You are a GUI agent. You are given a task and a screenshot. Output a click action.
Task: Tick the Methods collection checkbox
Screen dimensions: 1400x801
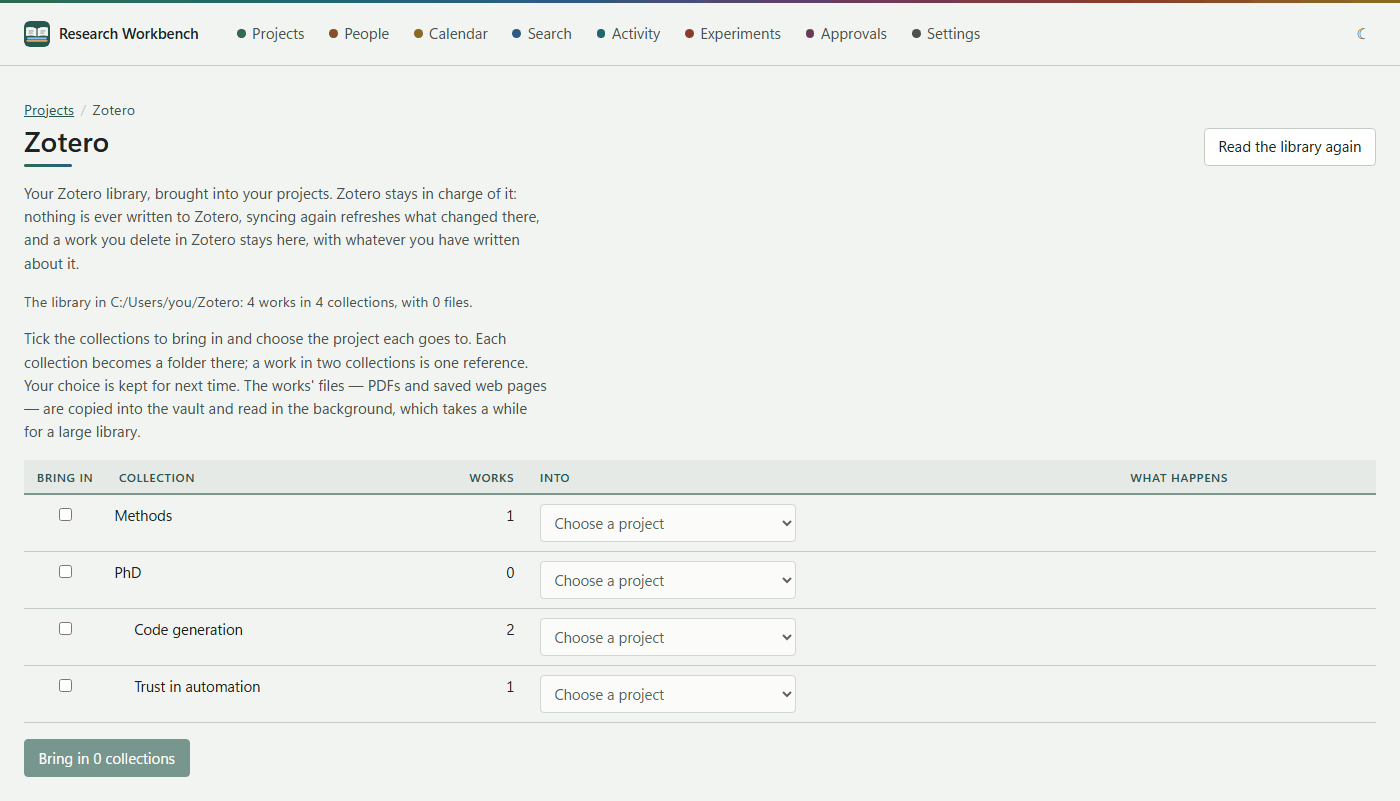tap(65, 514)
